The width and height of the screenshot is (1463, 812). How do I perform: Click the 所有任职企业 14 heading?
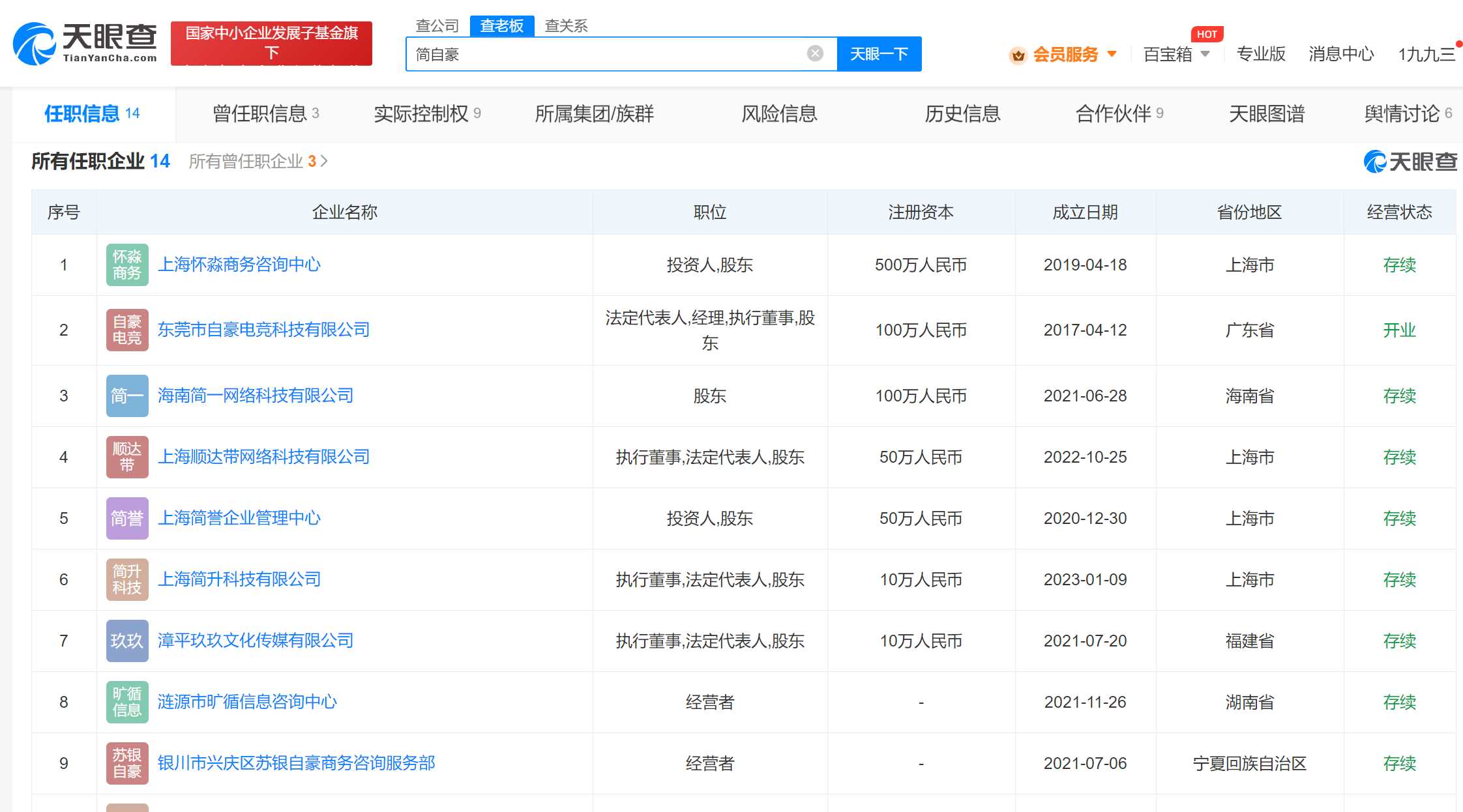[100, 161]
